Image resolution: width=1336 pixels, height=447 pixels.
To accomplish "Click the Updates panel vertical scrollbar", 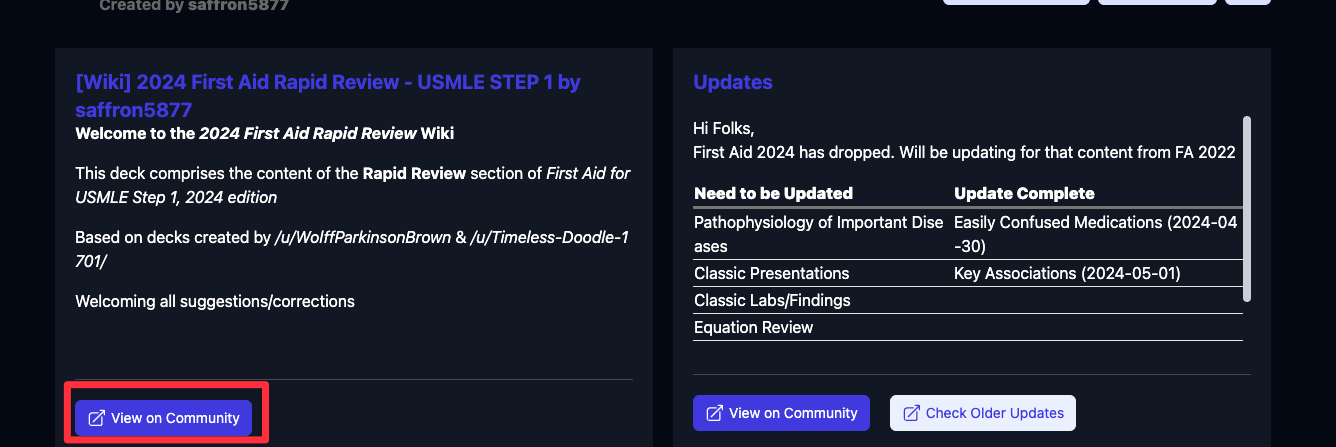I will [x=1246, y=208].
